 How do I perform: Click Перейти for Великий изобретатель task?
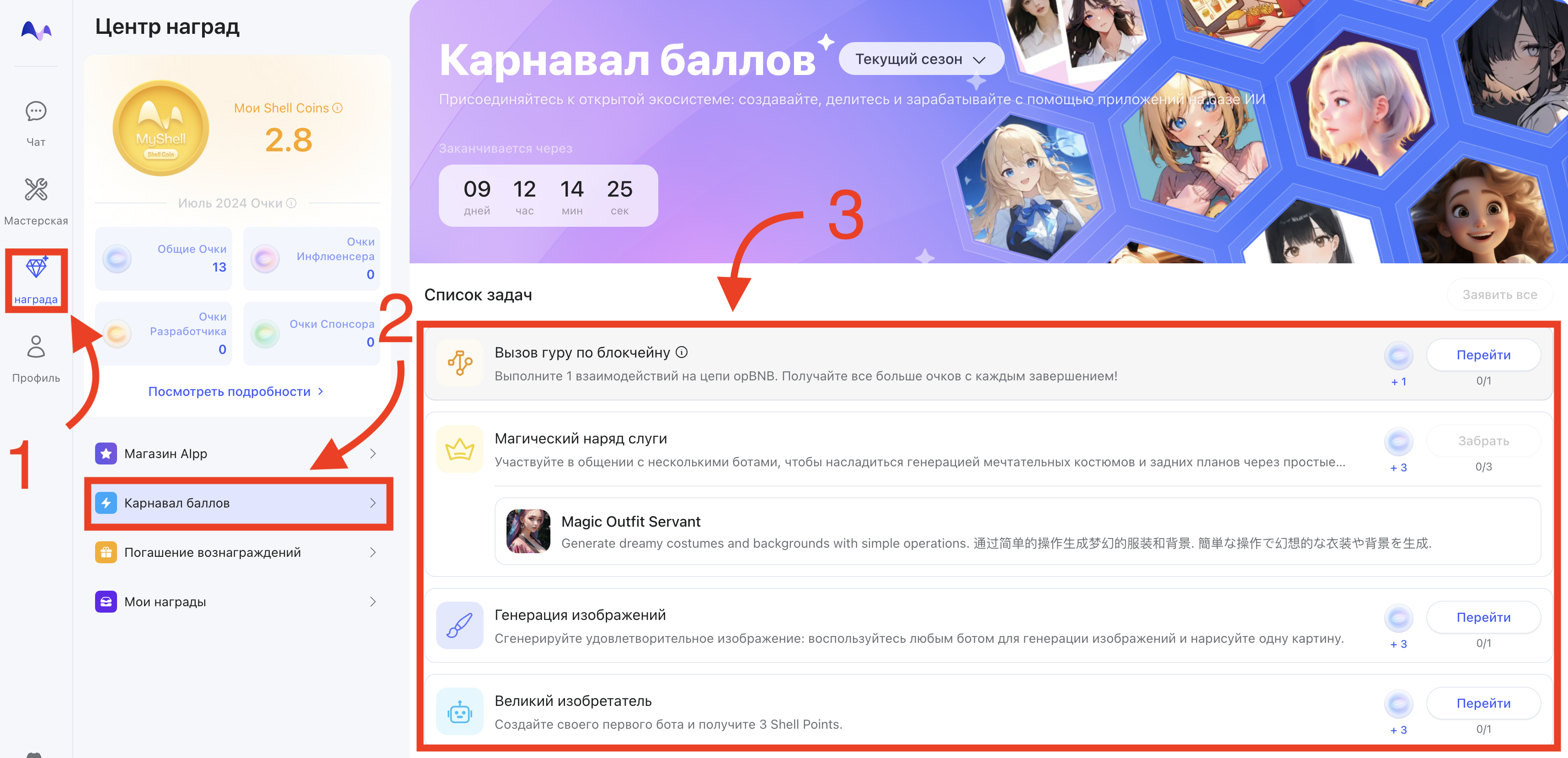click(x=1483, y=703)
